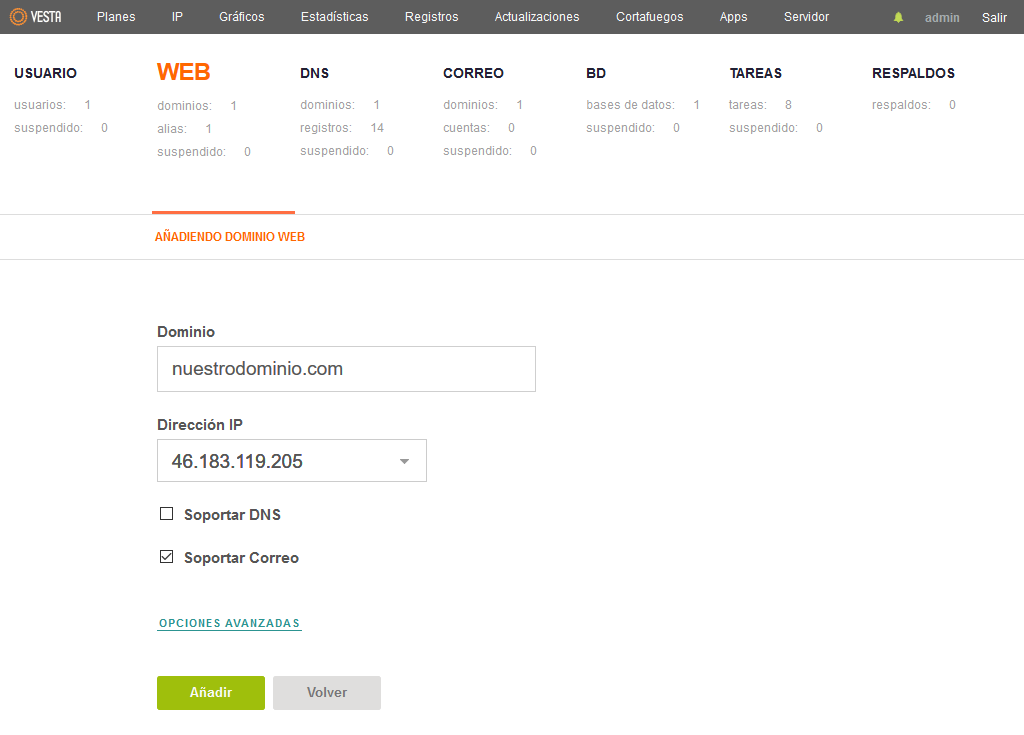Go to the Cortafuegos menu

pyautogui.click(x=649, y=17)
